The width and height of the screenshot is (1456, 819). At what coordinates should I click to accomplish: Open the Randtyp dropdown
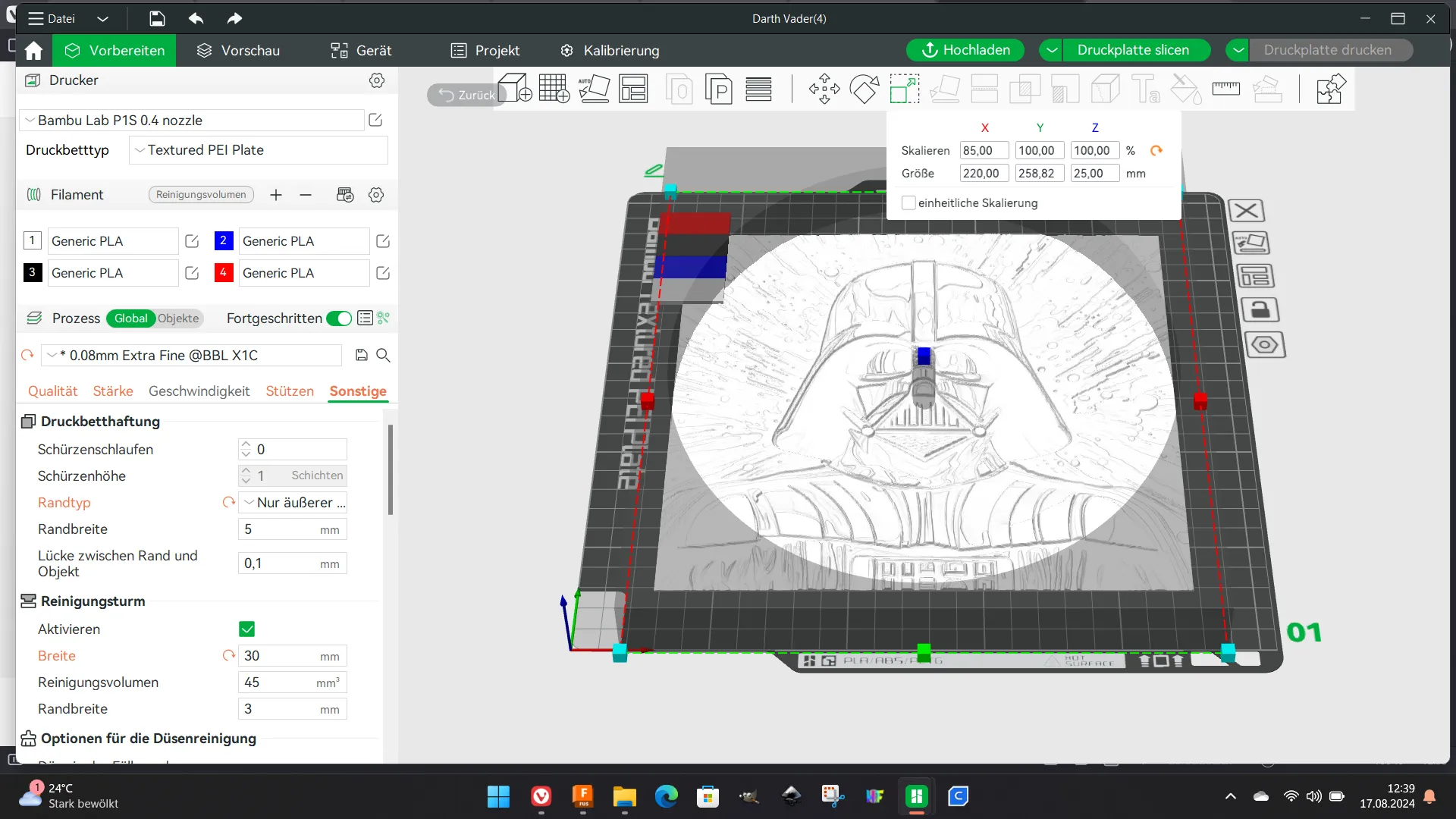point(293,502)
